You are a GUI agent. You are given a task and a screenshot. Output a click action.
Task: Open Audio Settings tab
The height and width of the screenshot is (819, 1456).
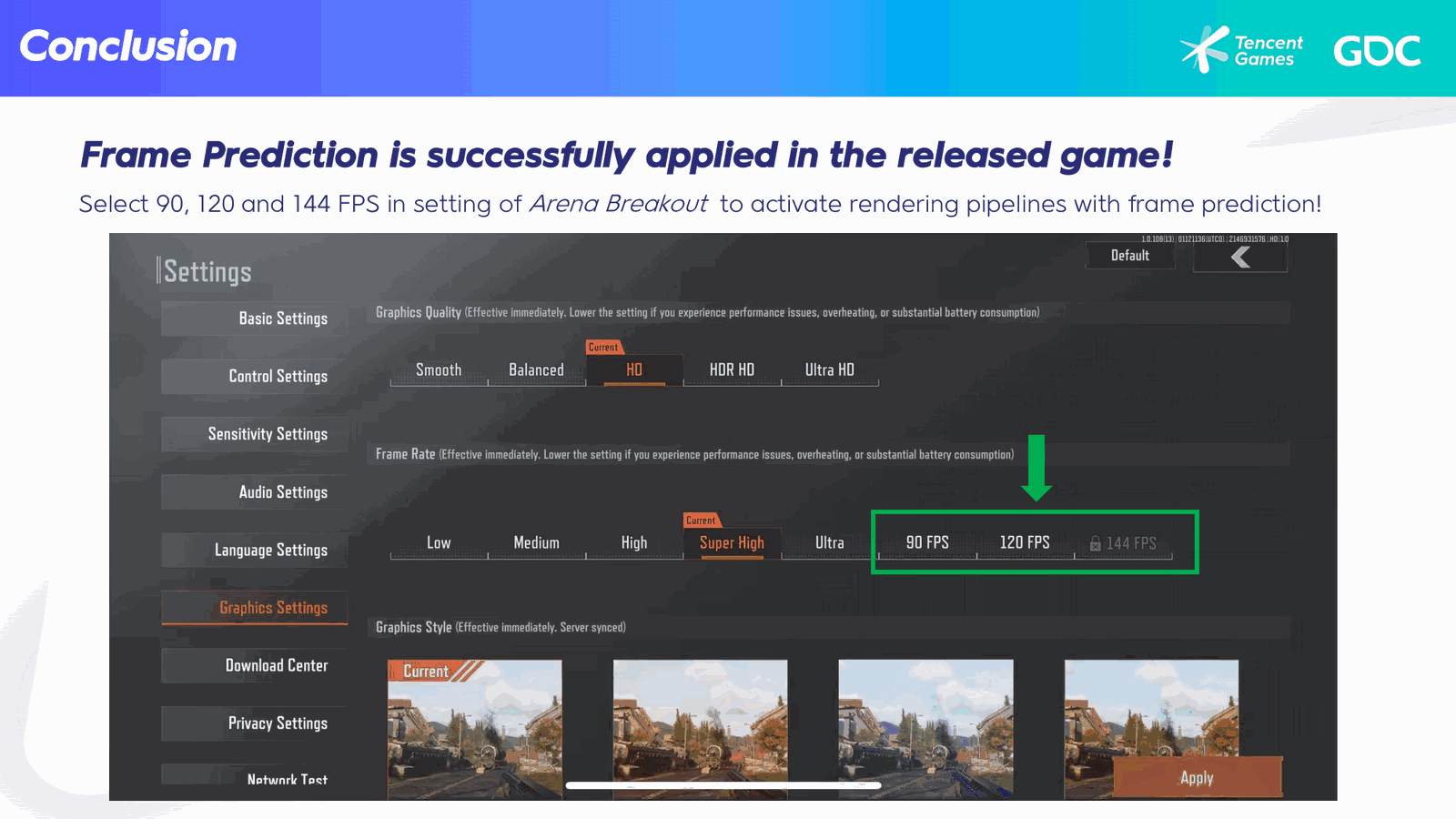pos(255,492)
